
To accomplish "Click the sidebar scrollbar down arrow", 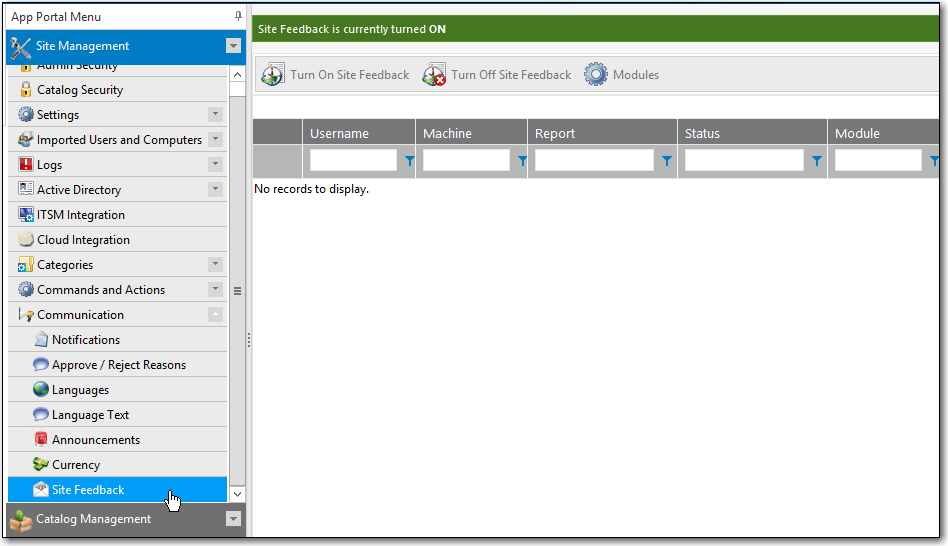I will pyautogui.click(x=237, y=493).
